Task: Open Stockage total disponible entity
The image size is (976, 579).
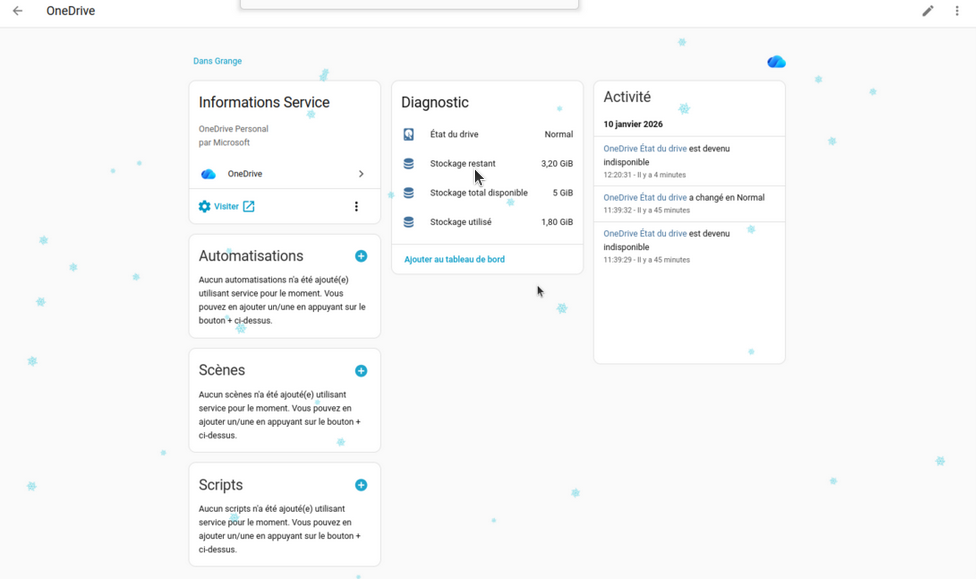Action: coord(487,192)
